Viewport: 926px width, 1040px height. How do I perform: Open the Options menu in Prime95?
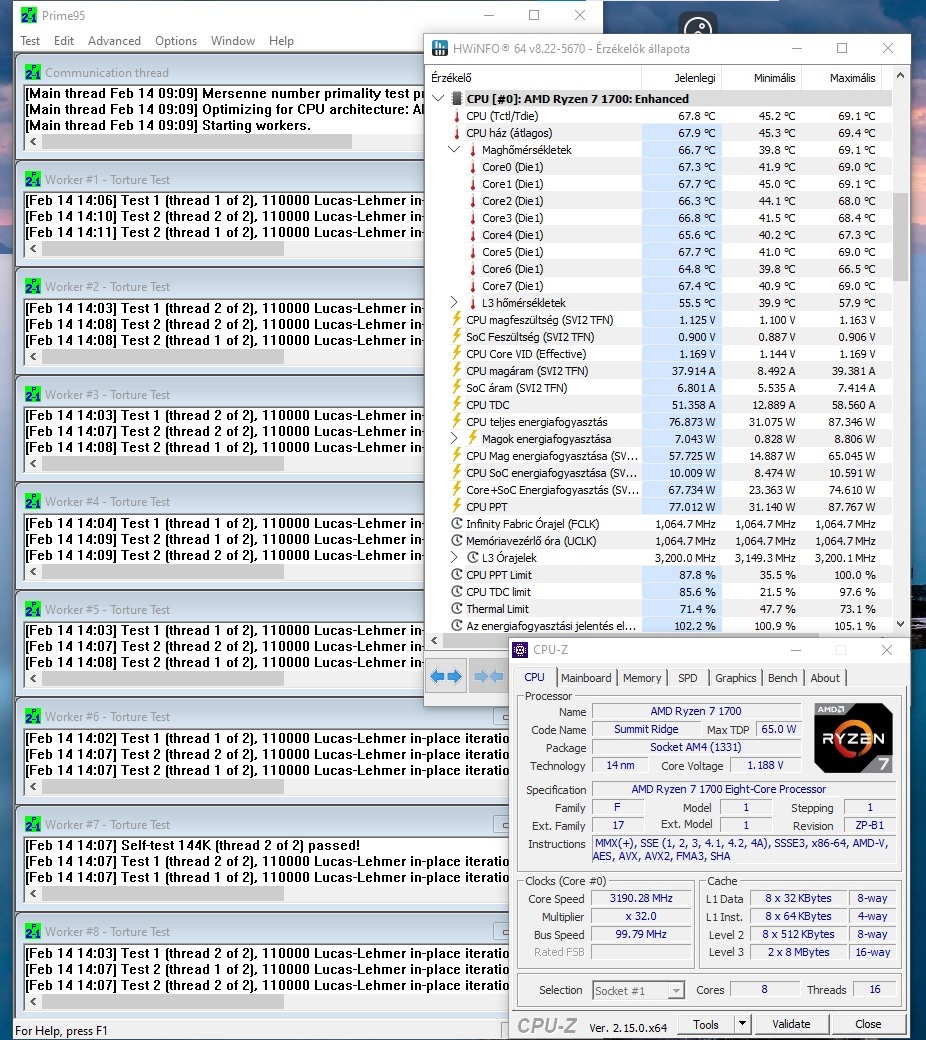coord(176,41)
